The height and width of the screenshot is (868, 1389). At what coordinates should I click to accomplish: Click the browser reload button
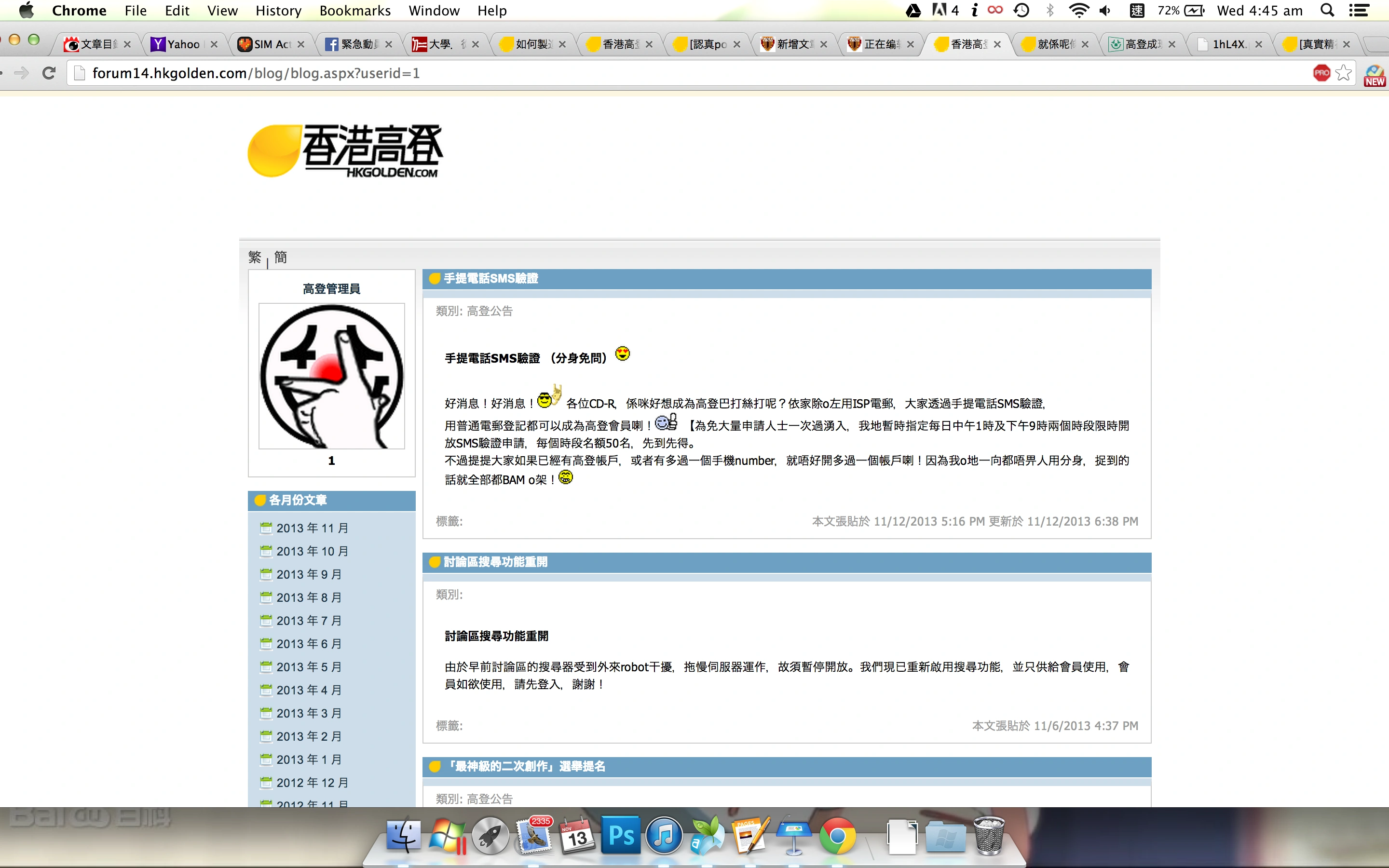pyautogui.click(x=49, y=73)
